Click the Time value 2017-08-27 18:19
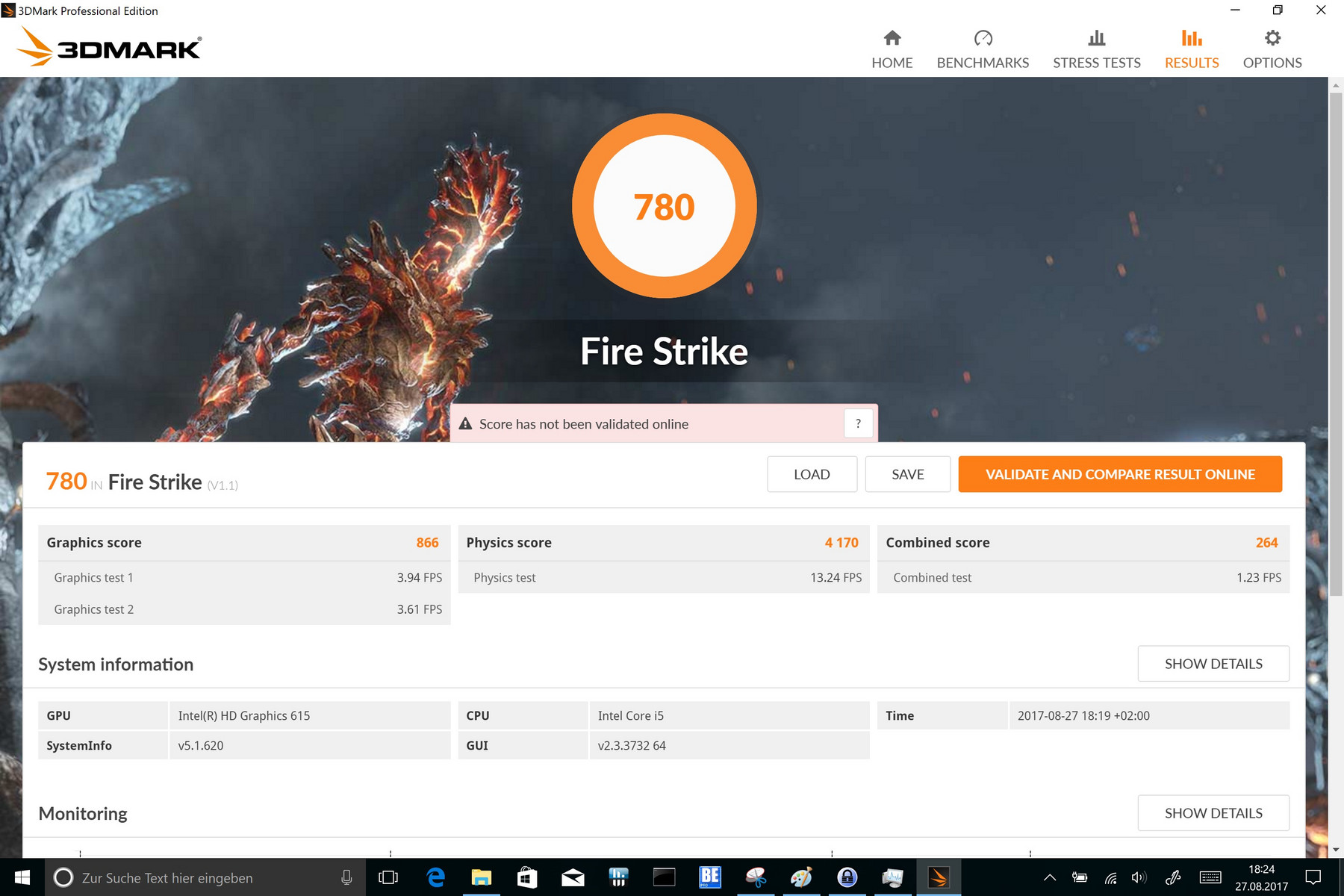Screen dimensions: 1344x896 (1083, 716)
